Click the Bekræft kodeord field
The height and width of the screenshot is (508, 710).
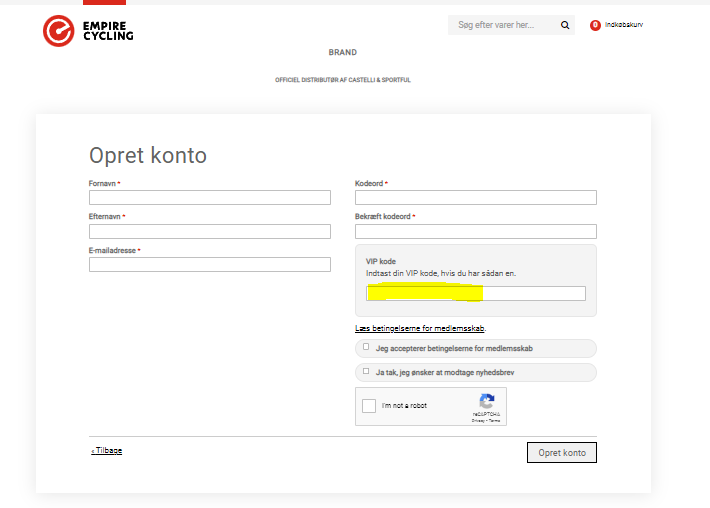click(x=475, y=231)
